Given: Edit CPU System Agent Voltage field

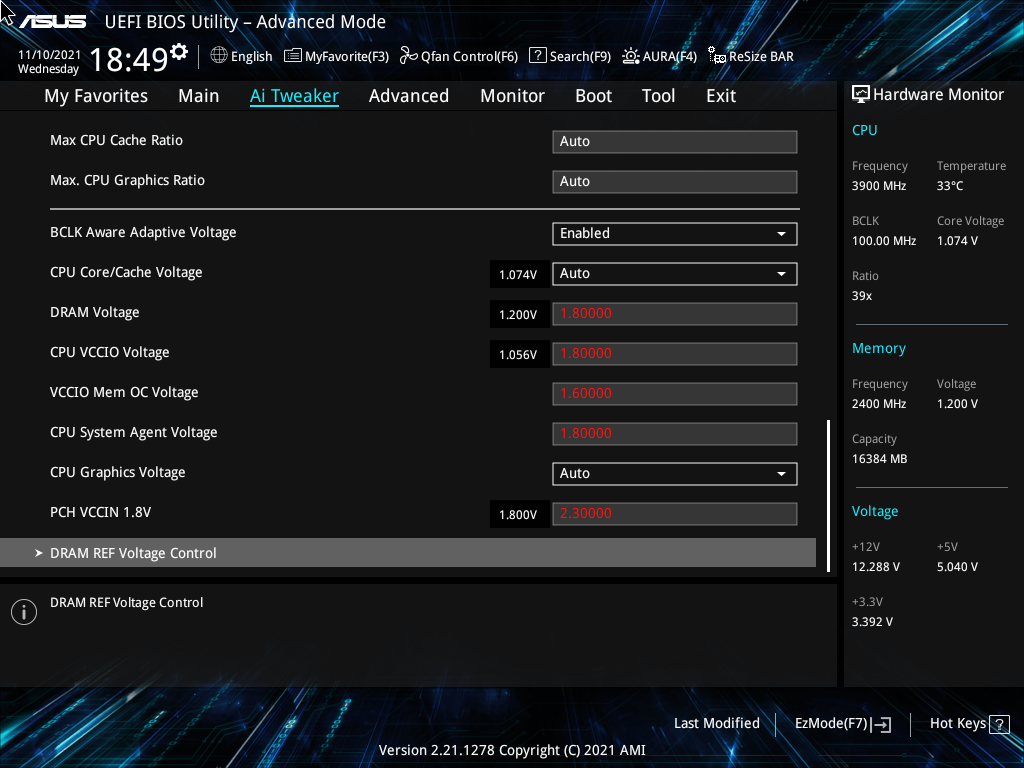Looking at the screenshot, I should point(675,434).
